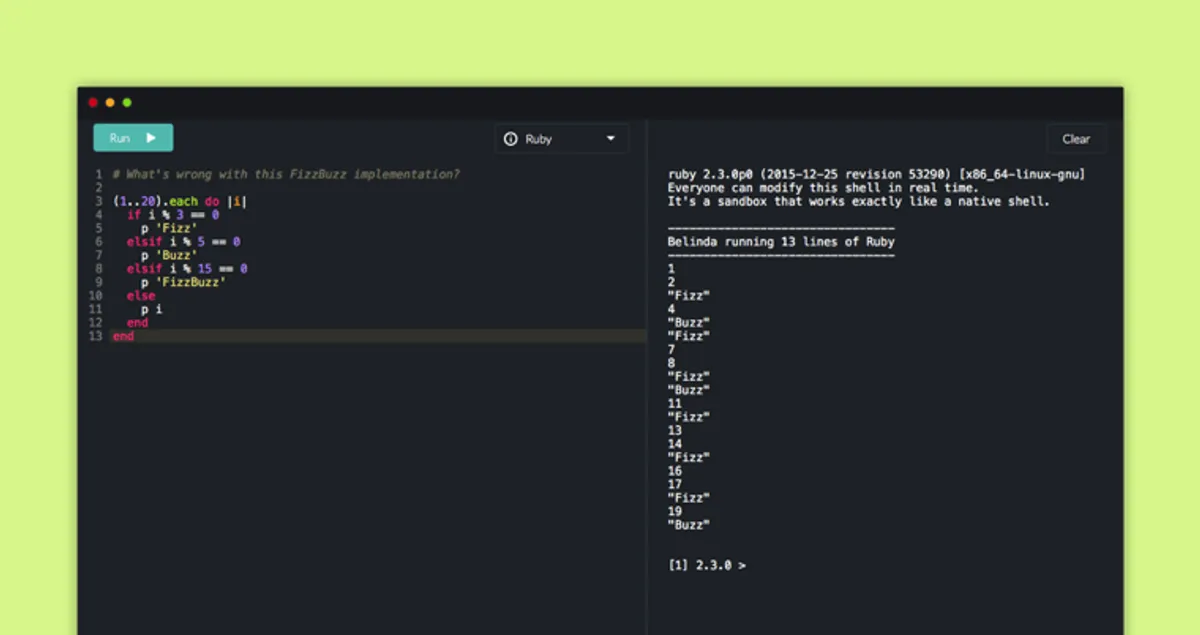Click the info icon beside the Ruby label
This screenshot has height=635, width=1200.
(x=512, y=139)
